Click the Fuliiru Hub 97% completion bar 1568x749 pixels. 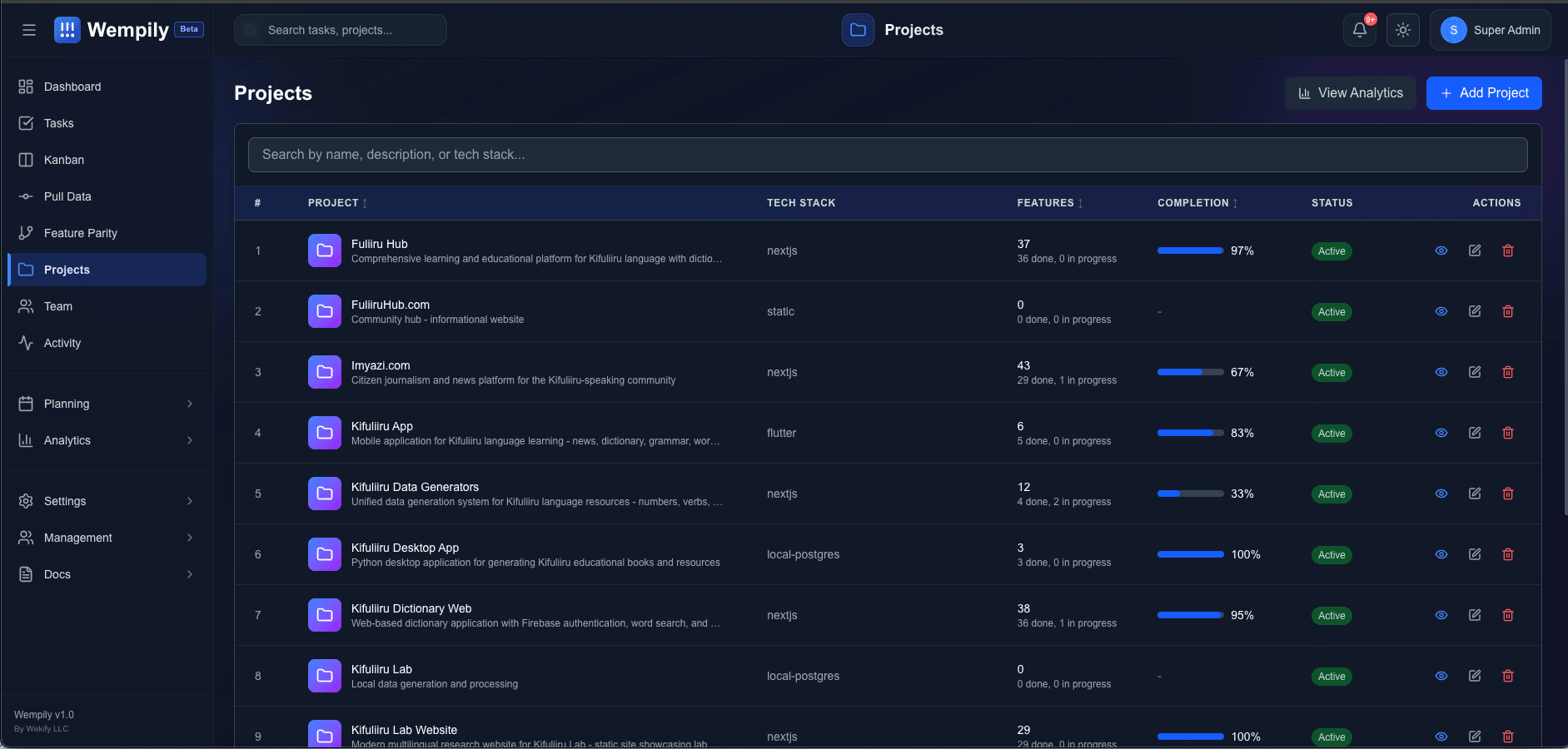(1190, 250)
